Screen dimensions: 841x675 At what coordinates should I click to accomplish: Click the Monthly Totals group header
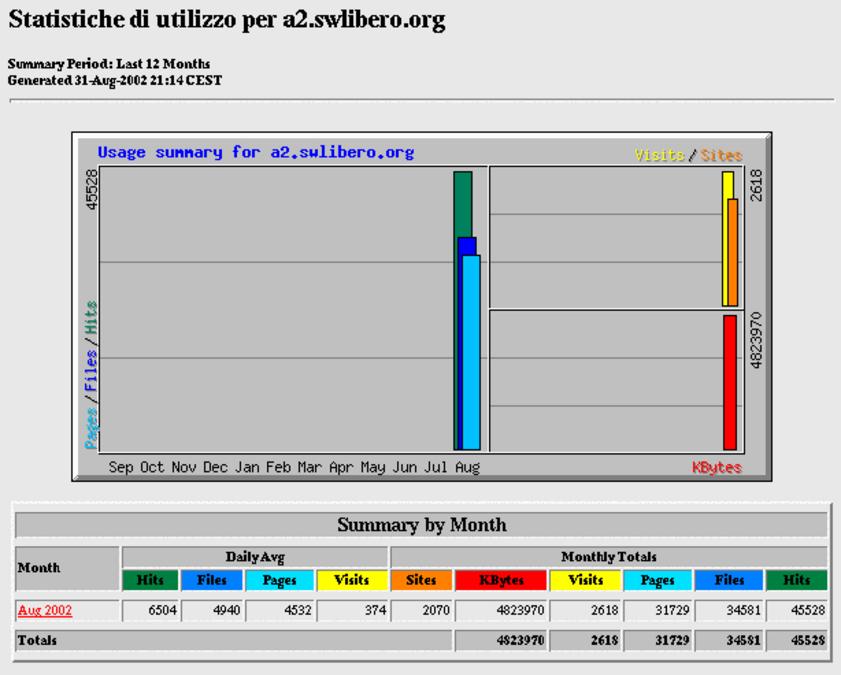(608, 556)
